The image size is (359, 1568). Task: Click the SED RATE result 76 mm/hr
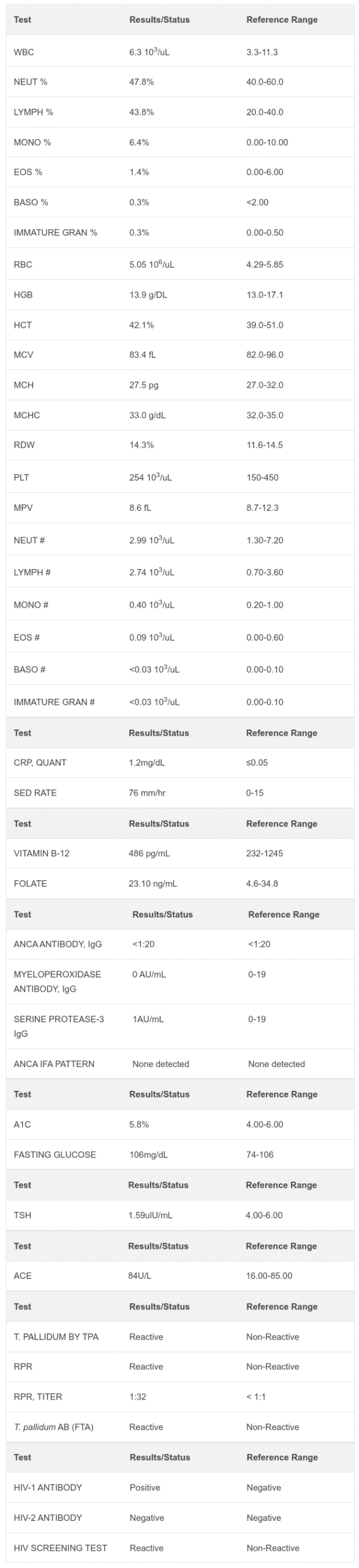coord(147,793)
